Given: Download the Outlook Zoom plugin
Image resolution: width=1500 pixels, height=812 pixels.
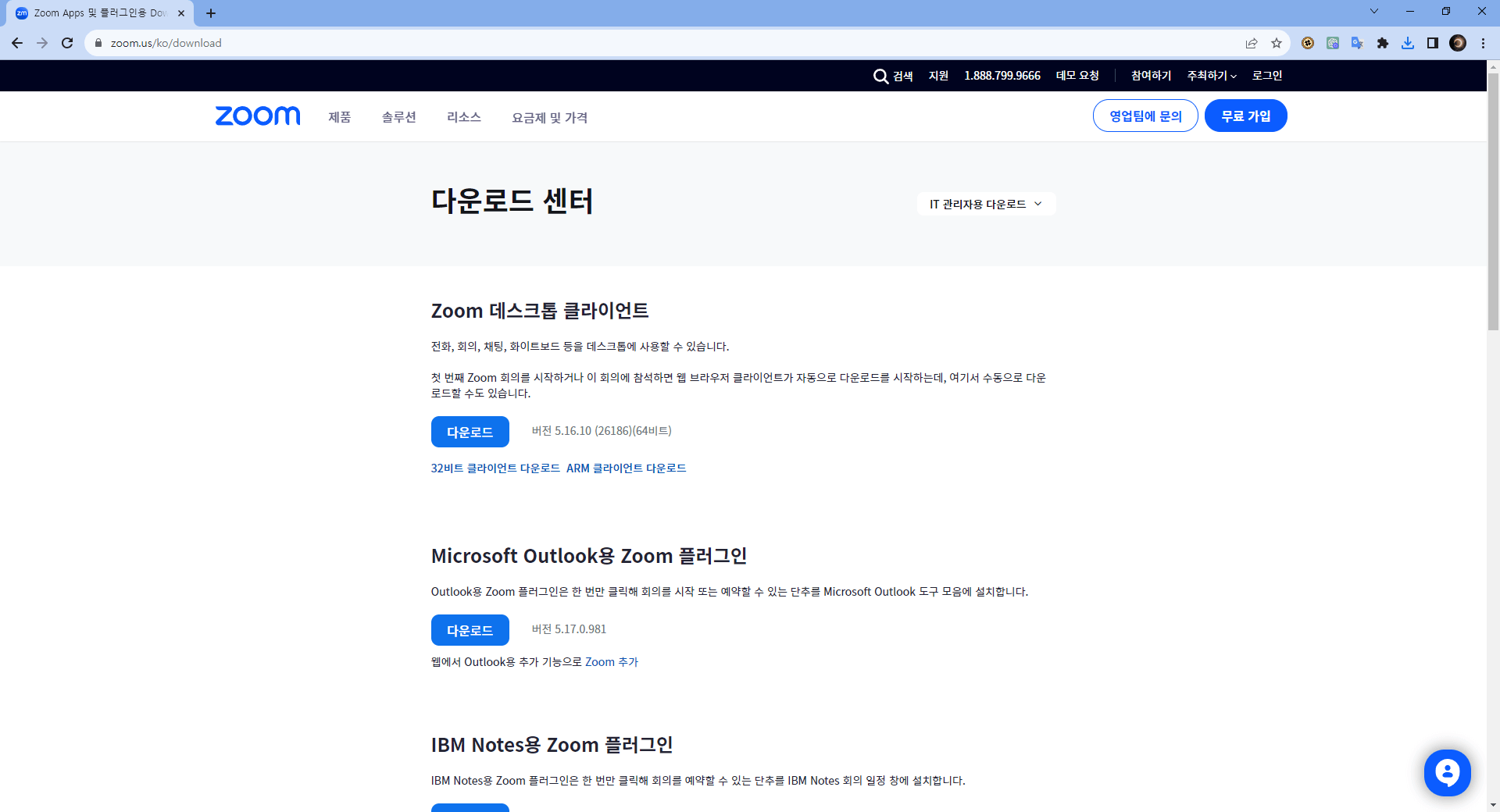Looking at the screenshot, I should 470,630.
